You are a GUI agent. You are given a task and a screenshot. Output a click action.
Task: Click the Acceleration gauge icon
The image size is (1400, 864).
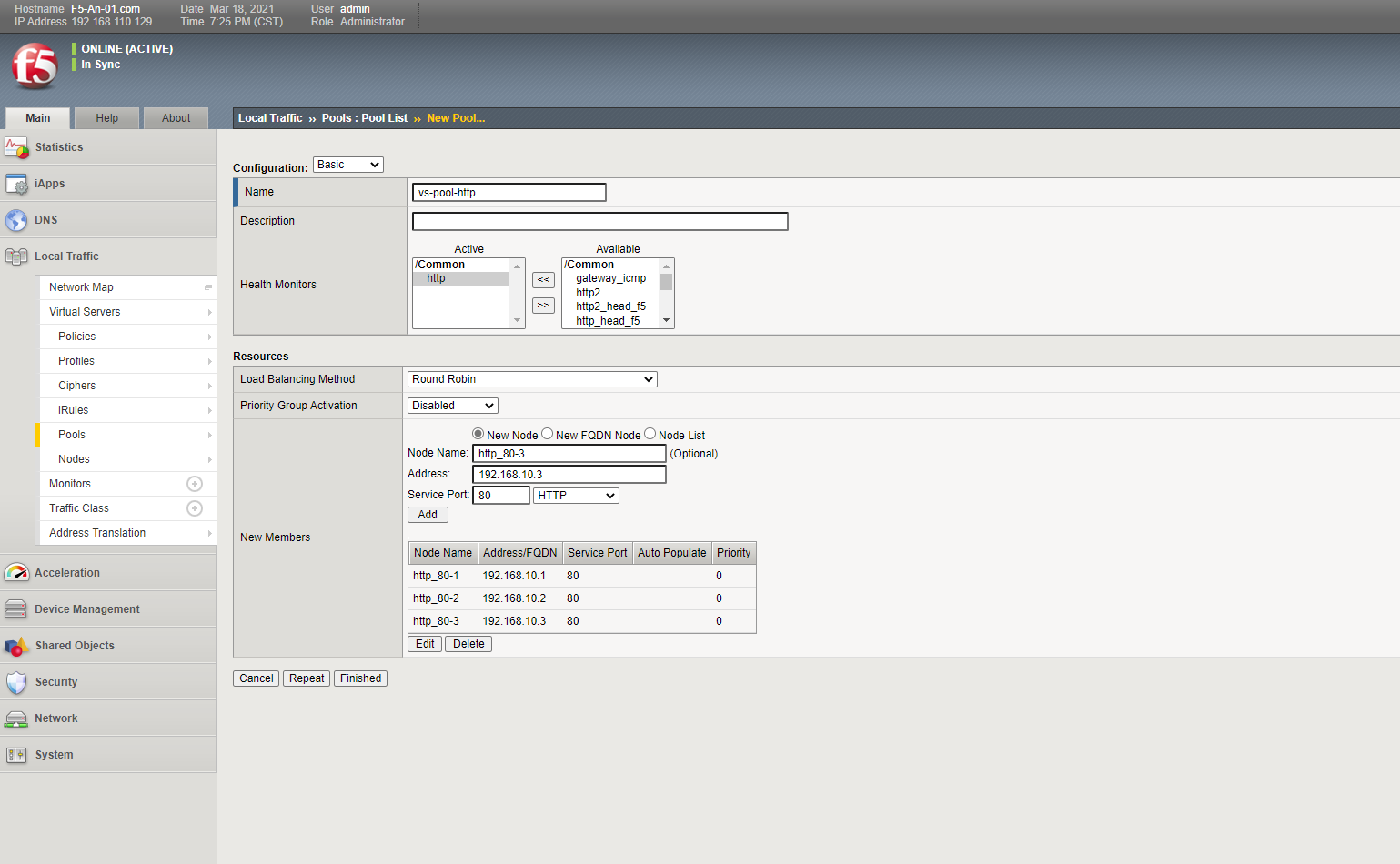click(x=16, y=573)
